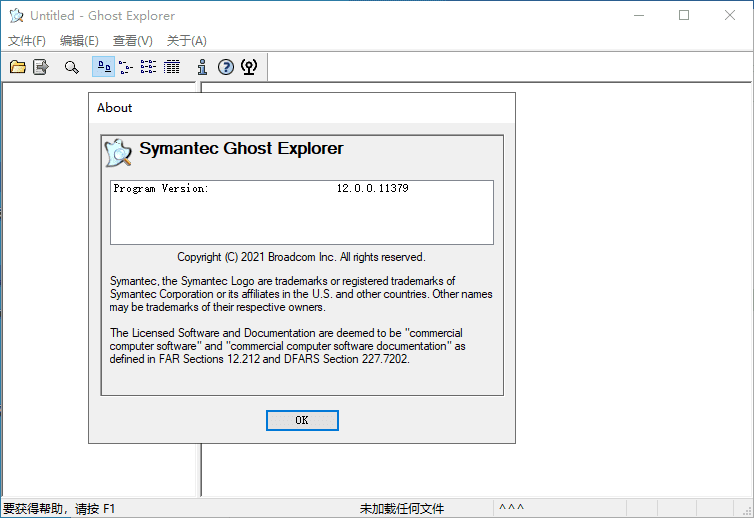Viewport: 754px width, 518px height.
Task: Click the Open image file folder icon
Action: [18, 67]
